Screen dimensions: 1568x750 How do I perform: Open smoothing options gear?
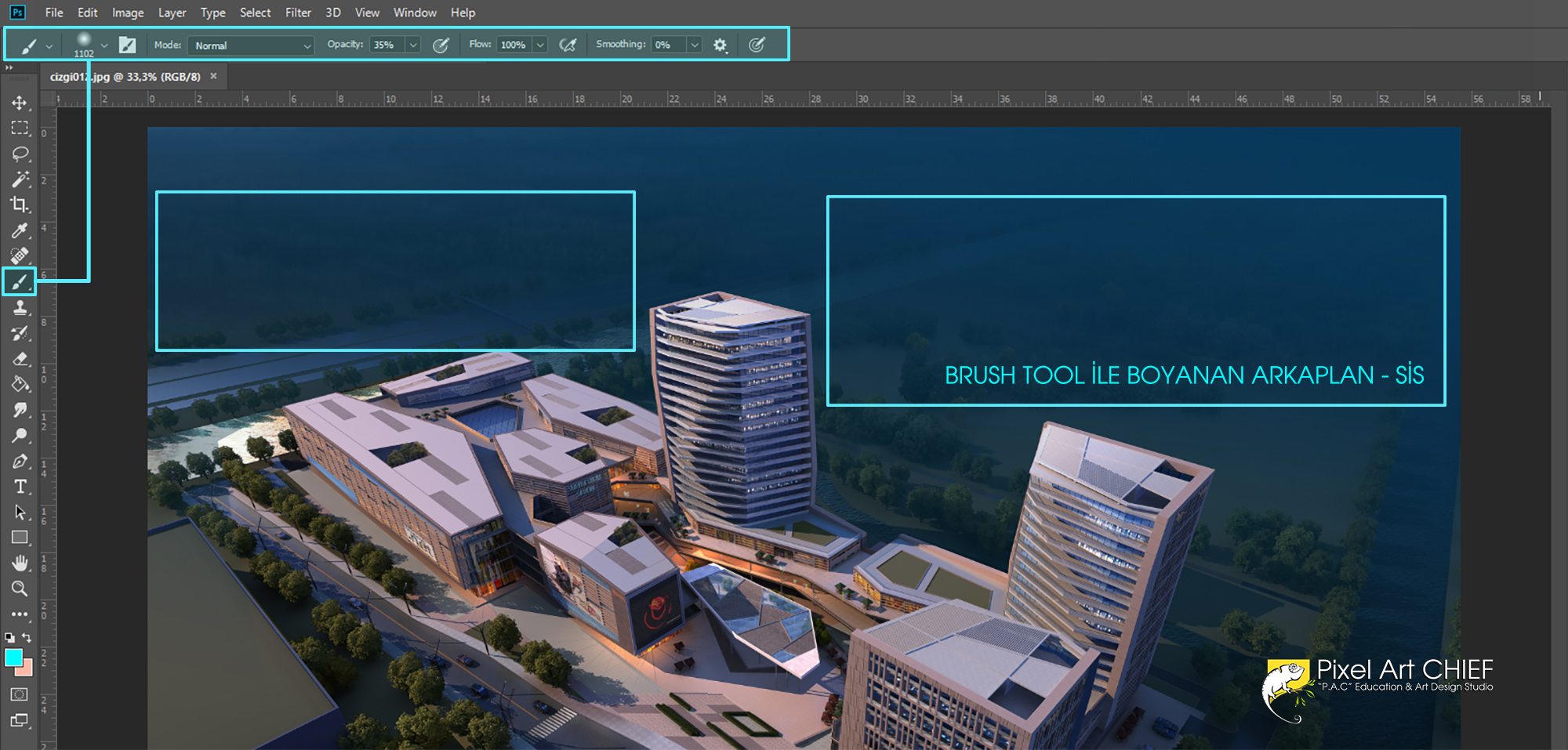pos(720,45)
